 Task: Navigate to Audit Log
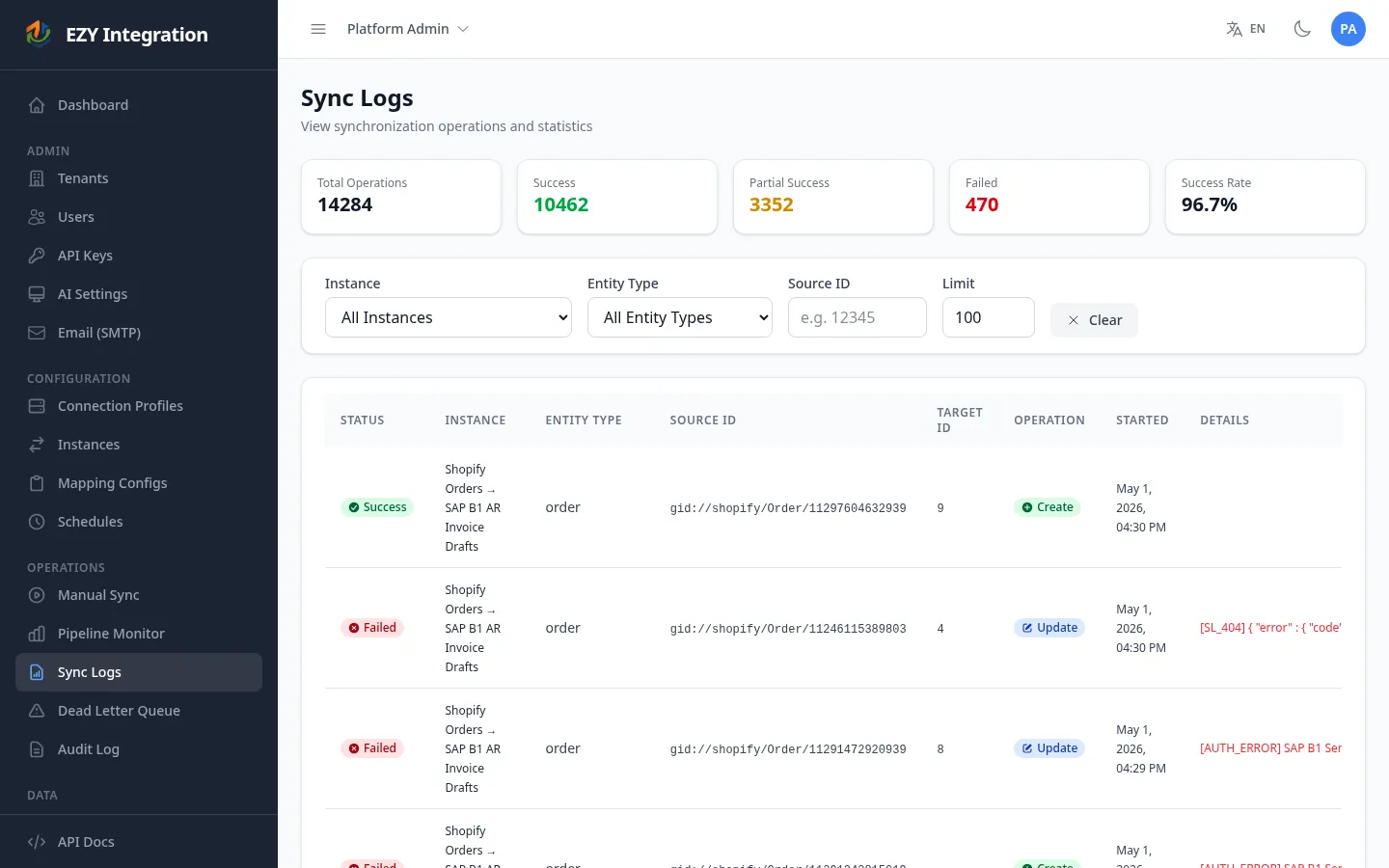click(139, 749)
